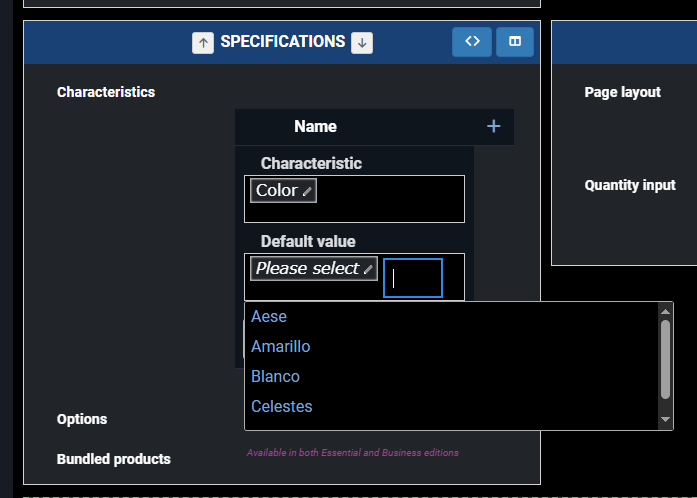This screenshot has height=498, width=697.
Task: Switch the Specifications column layout
Action: [x=515, y=42]
